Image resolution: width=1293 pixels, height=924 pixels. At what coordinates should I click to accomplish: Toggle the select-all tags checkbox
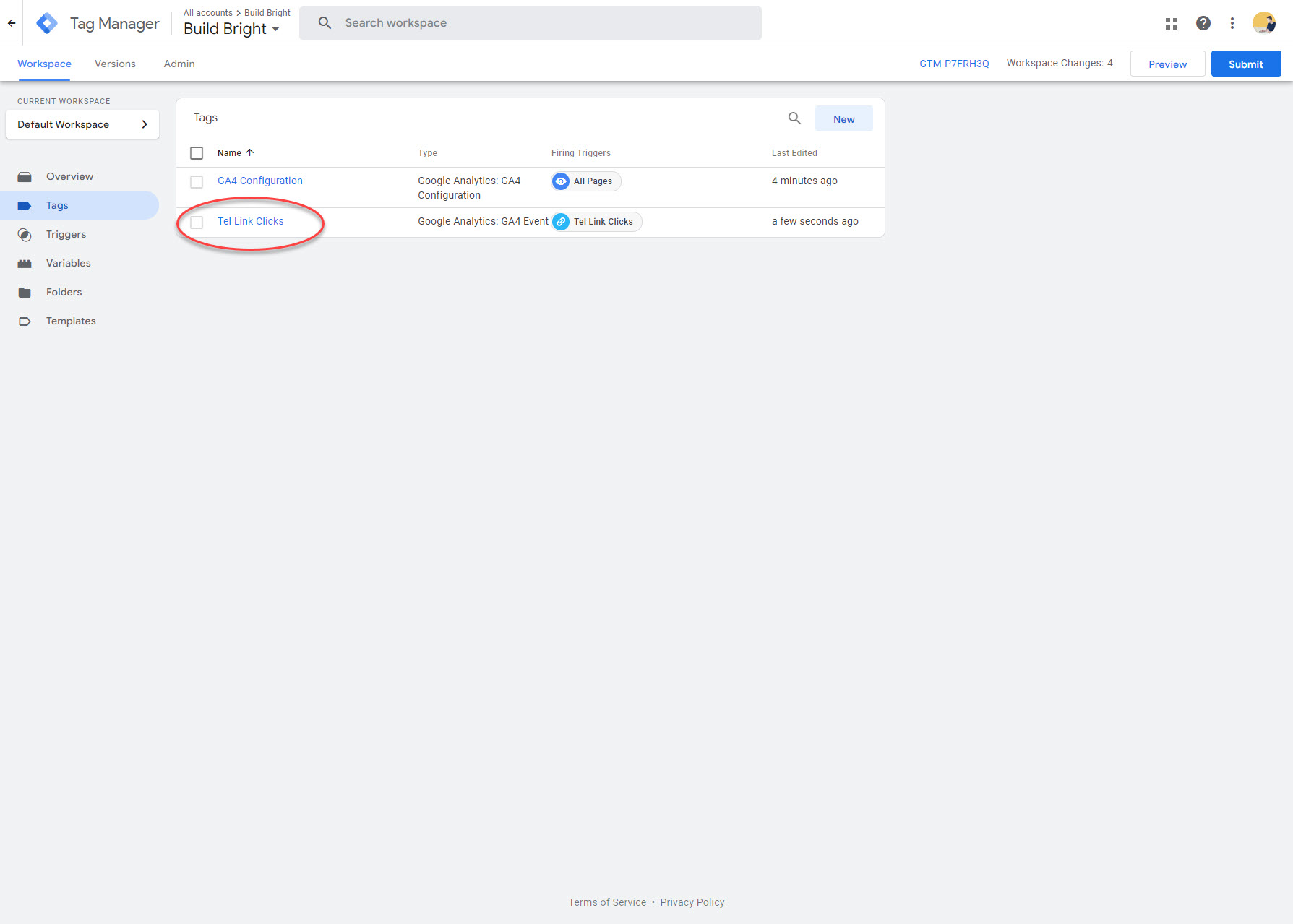pyautogui.click(x=197, y=153)
